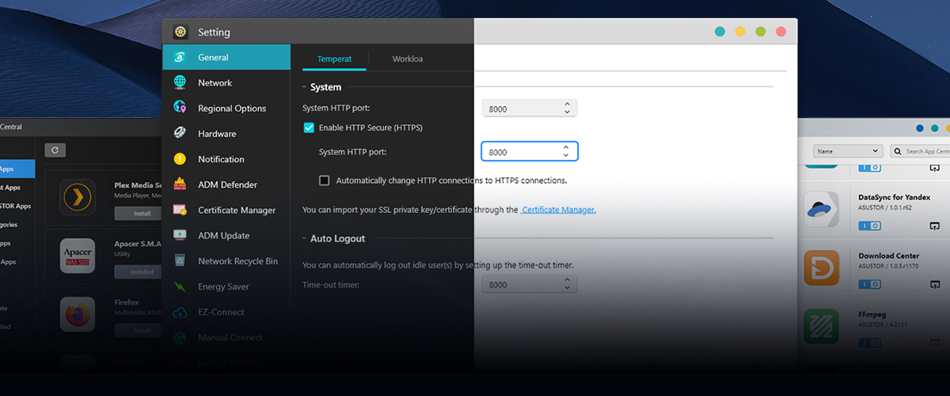Click the DataSync for Yandex app icon
950x396 pixels.
point(822,209)
